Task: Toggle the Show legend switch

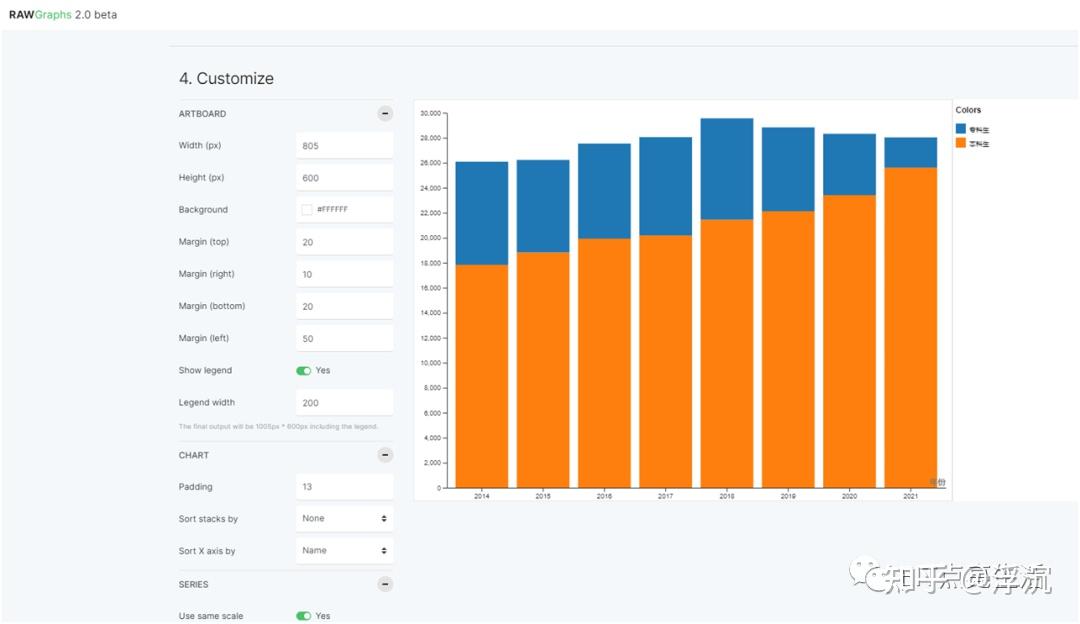Action: pos(304,371)
